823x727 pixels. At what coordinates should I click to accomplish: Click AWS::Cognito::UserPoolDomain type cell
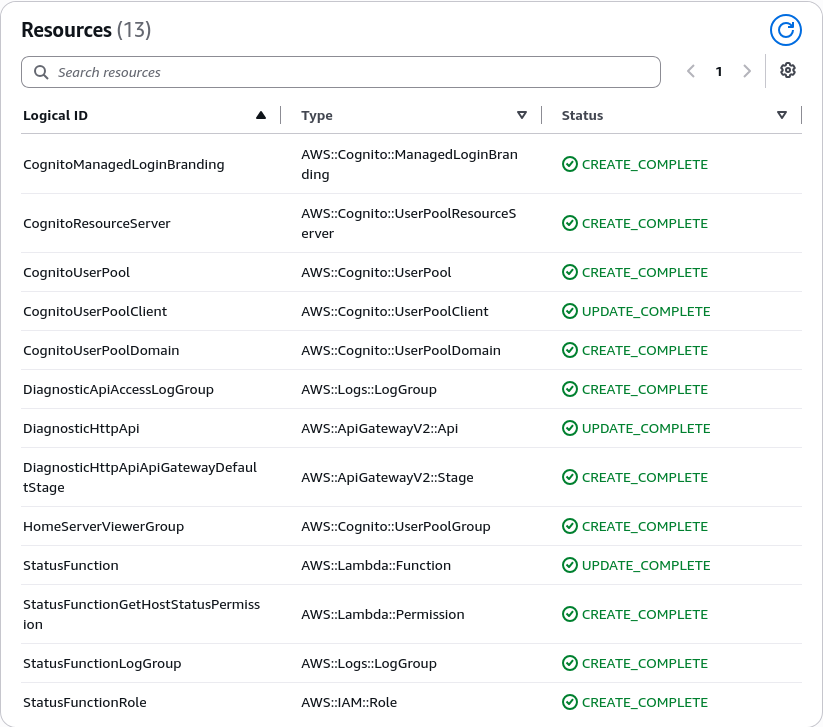(400, 350)
